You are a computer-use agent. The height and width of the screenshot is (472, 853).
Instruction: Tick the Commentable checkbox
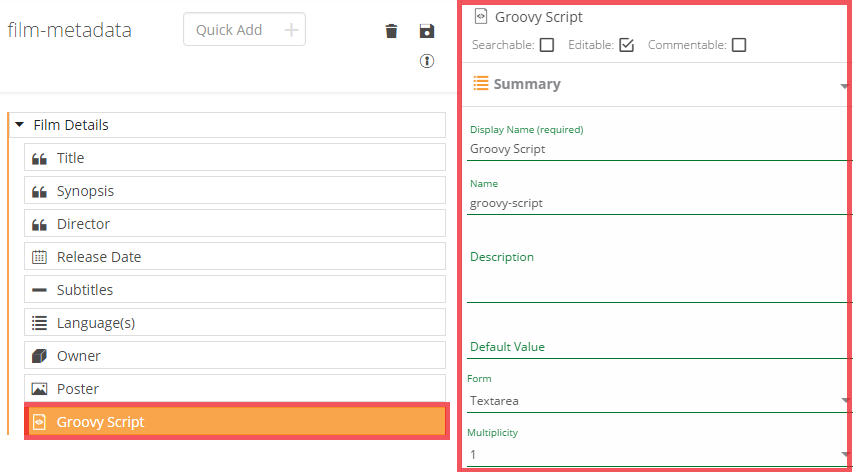pyautogui.click(x=739, y=45)
